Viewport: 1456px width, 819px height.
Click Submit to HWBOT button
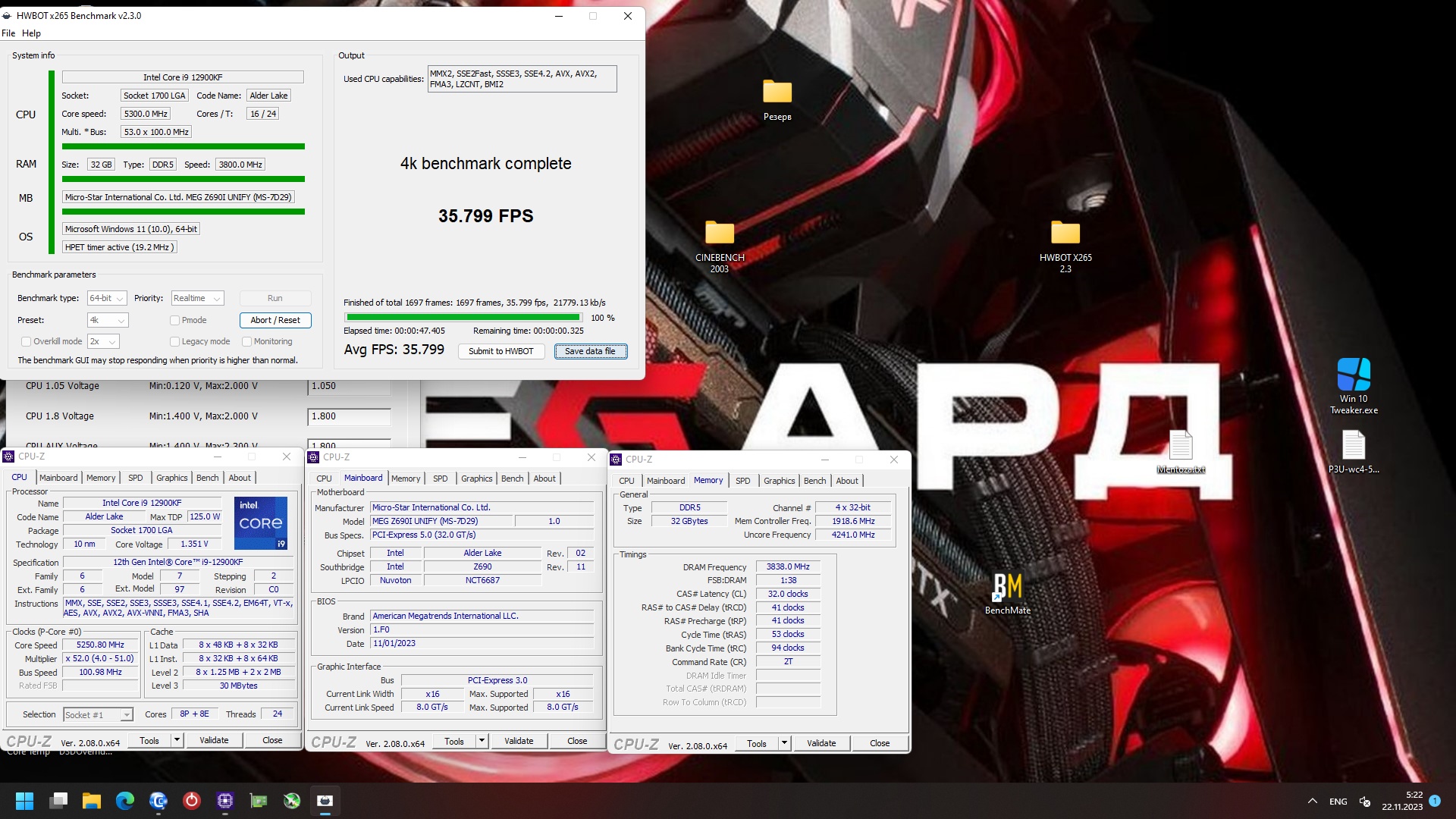tap(500, 352)
